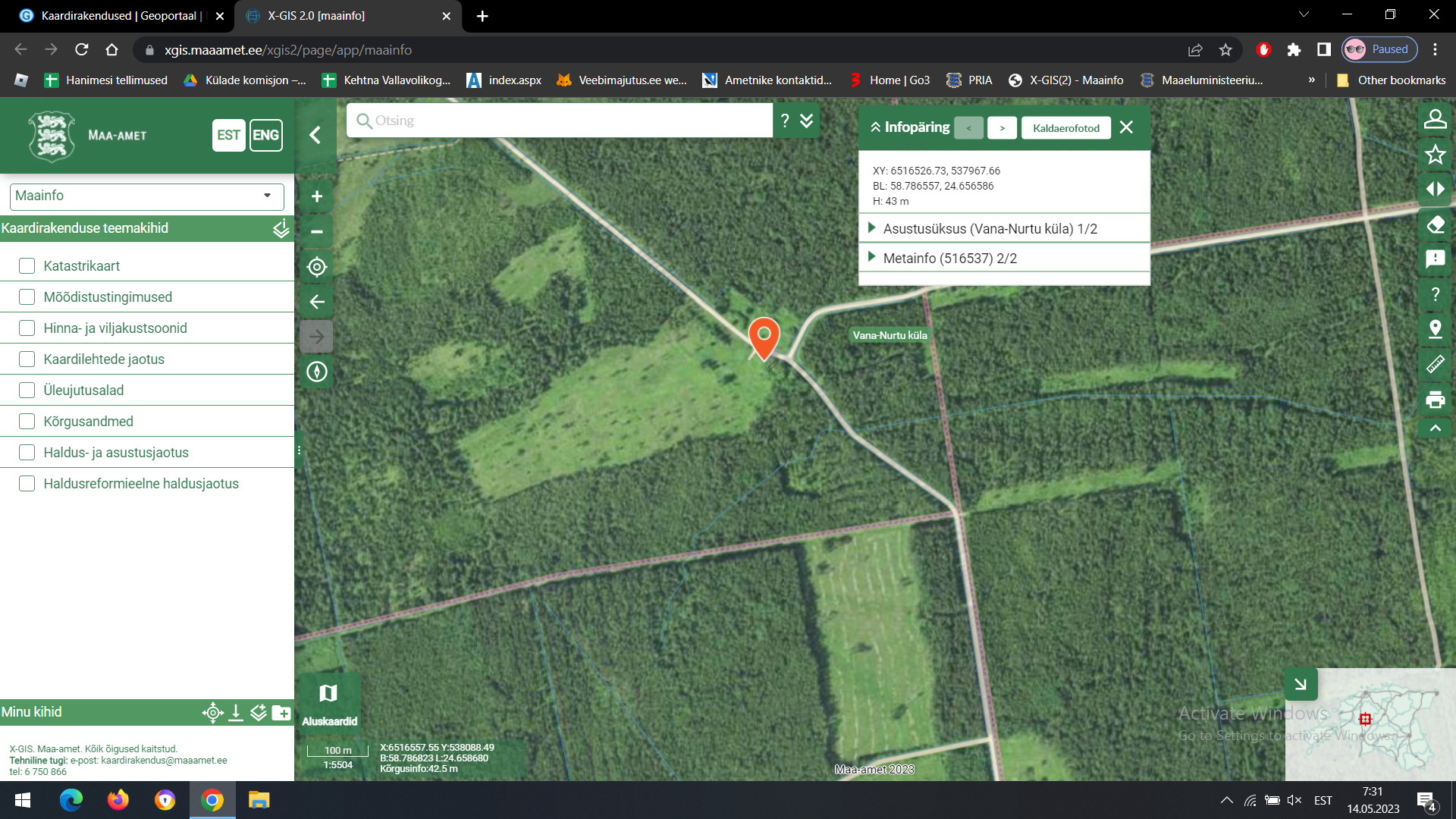Click the compass north orientation icon
The image size is (1456, 819).
(317, 372)
